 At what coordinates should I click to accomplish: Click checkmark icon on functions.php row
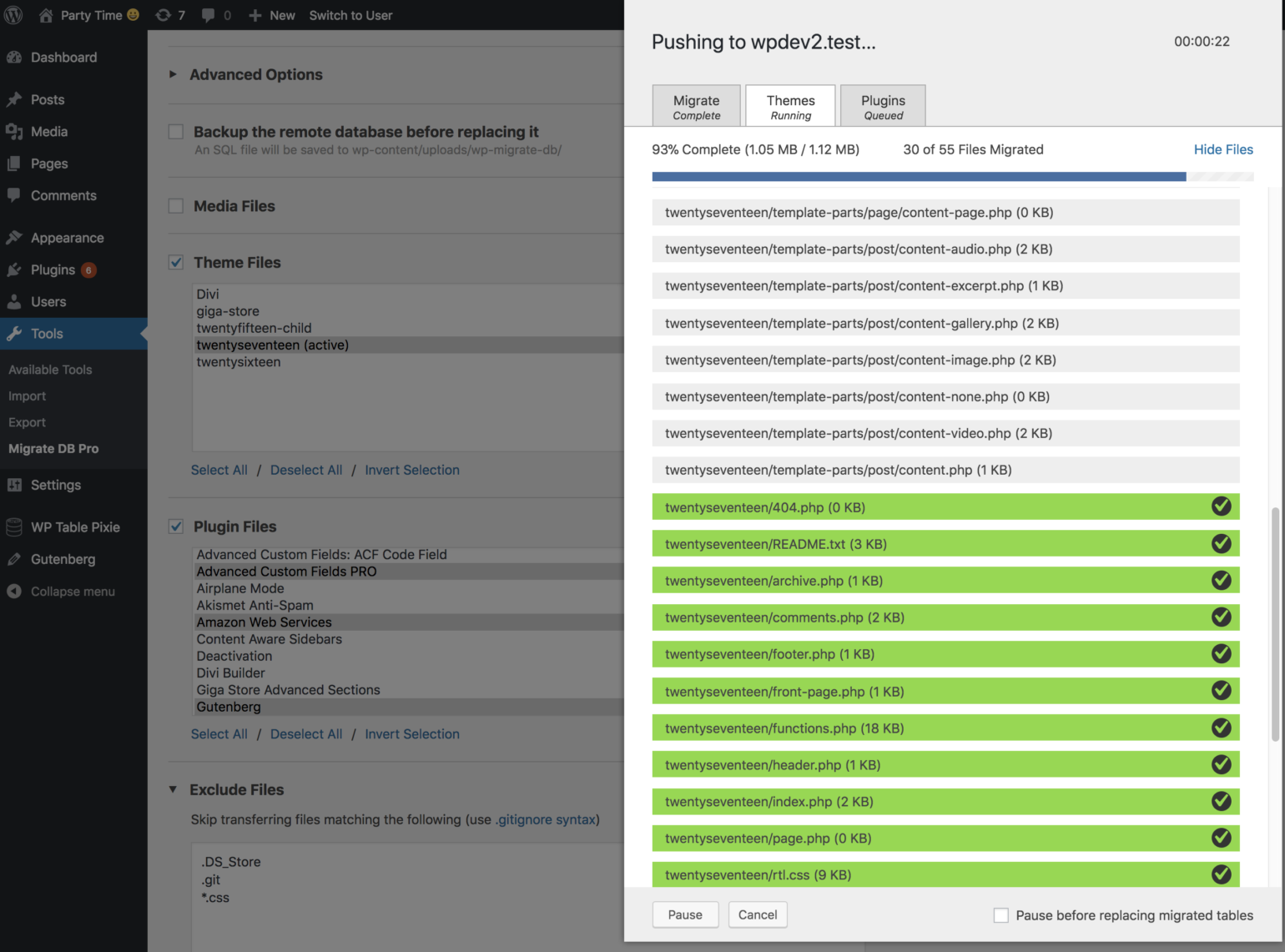pos(1221,728)
